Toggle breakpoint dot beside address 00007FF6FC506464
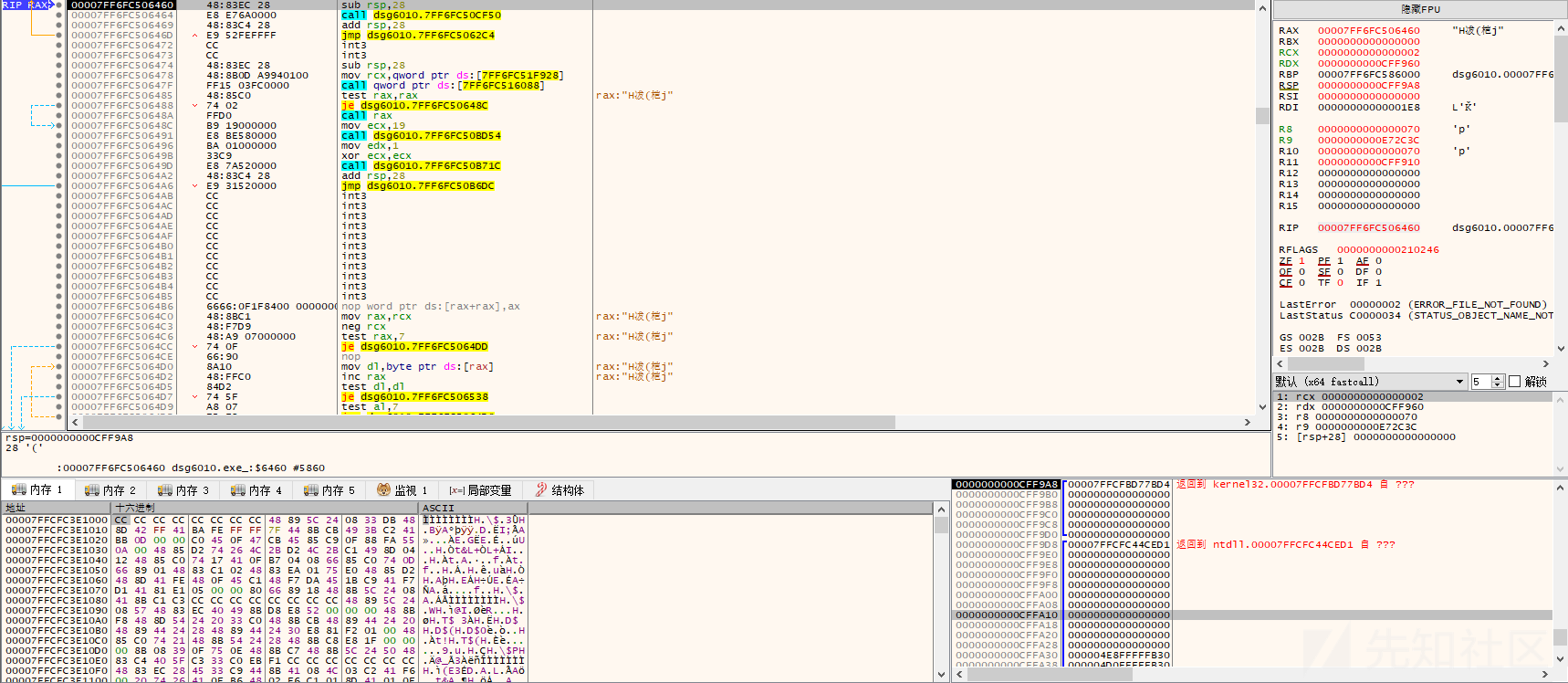This screenshot has height=683, width=1568. 59,16
